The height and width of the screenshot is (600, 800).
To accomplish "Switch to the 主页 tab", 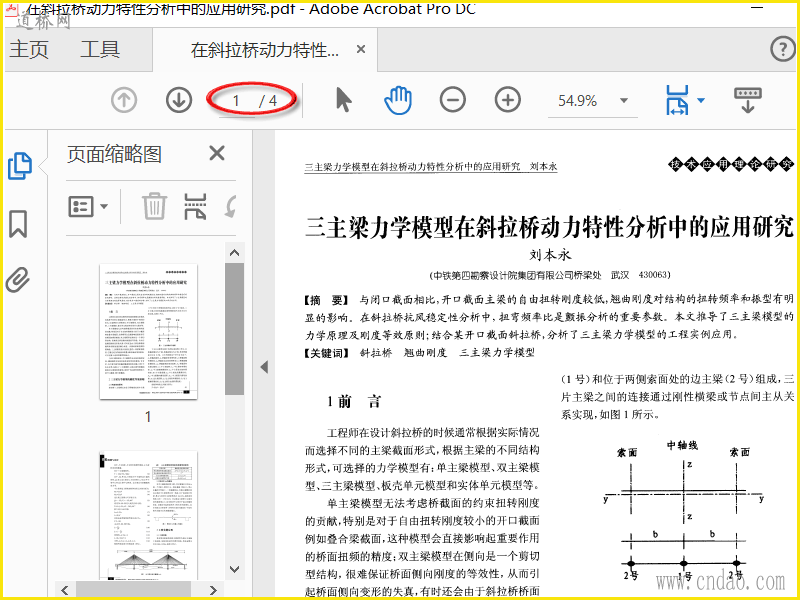I will tap(29, 49).
